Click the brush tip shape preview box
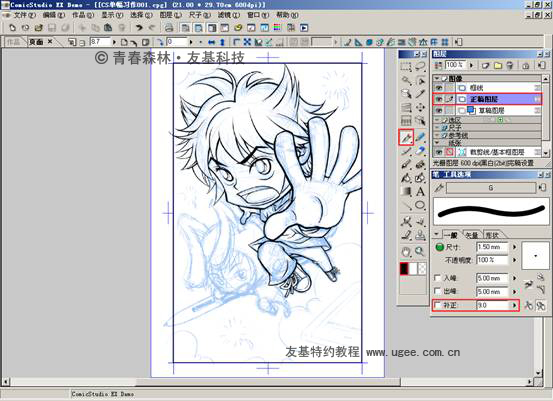The image size is (553, 401). click(x=535, y=256)
